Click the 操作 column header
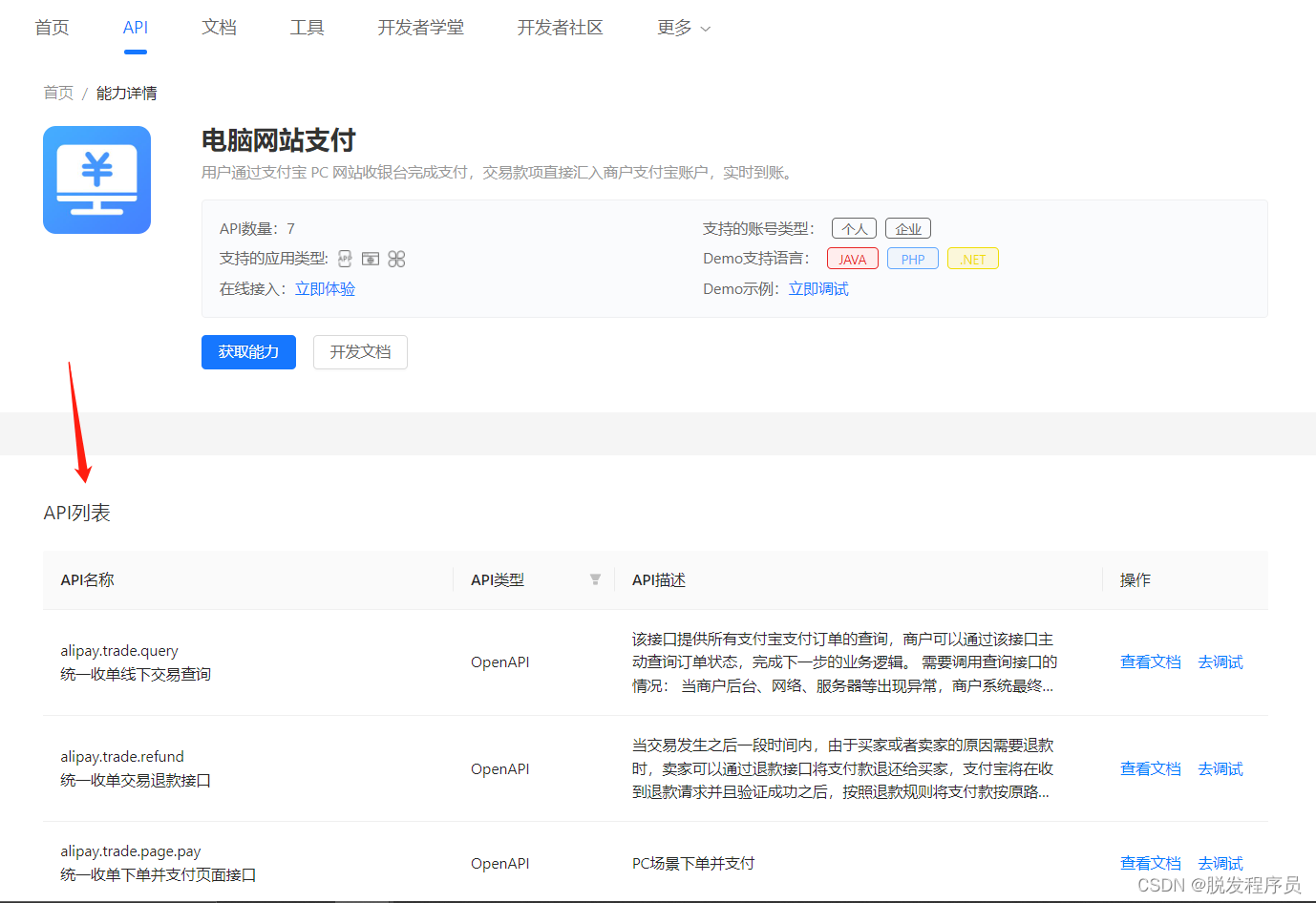The image size is (1316, 903). click(1136, 579)
